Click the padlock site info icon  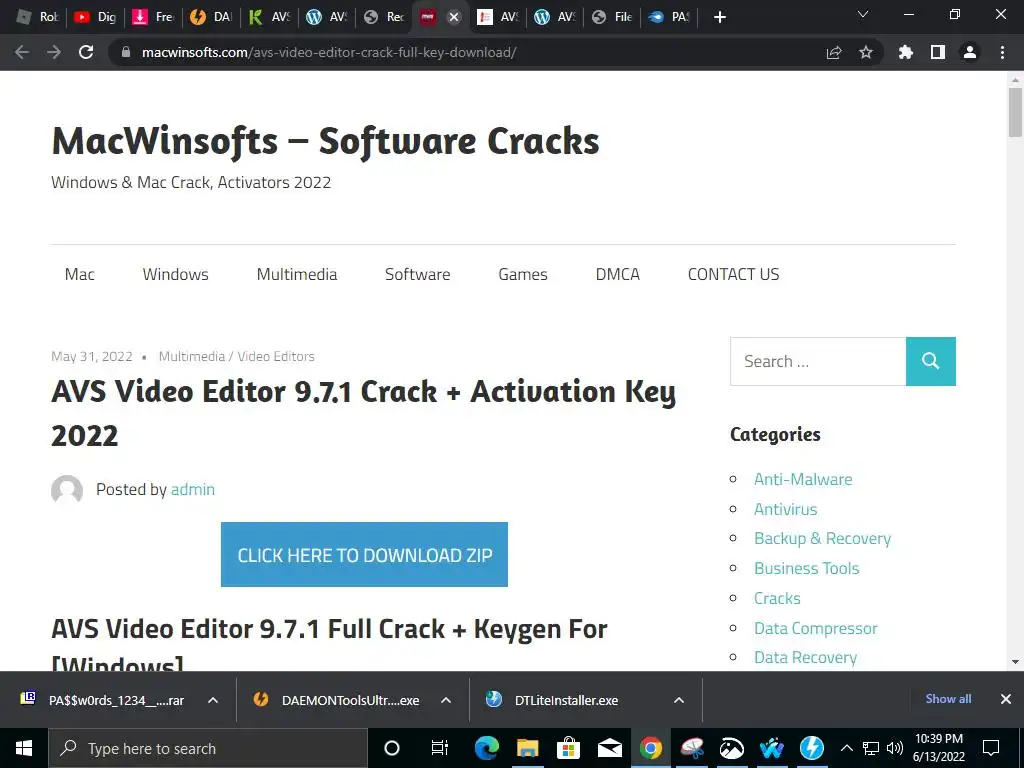tap(126, 52)
